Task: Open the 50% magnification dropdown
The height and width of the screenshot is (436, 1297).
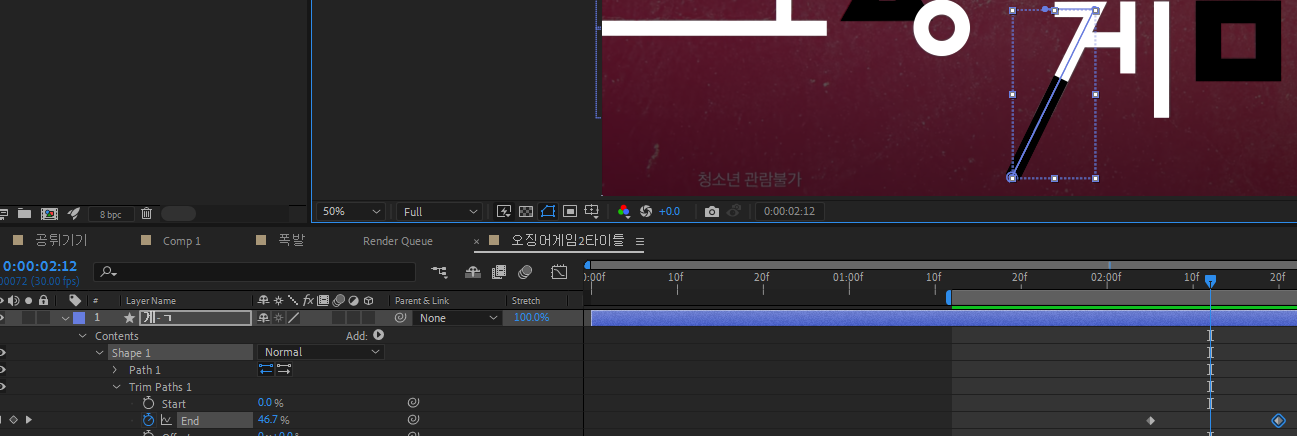Action: [x=352, y=212]
